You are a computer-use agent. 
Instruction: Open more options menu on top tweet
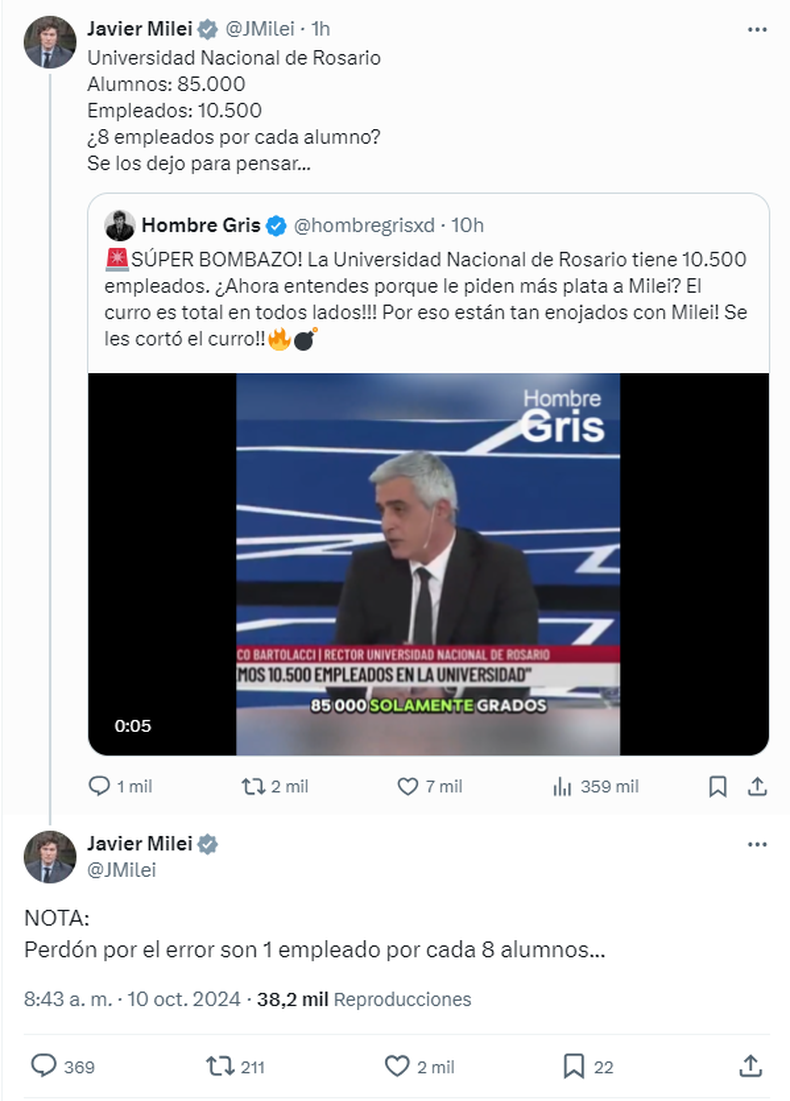(757, 31)
